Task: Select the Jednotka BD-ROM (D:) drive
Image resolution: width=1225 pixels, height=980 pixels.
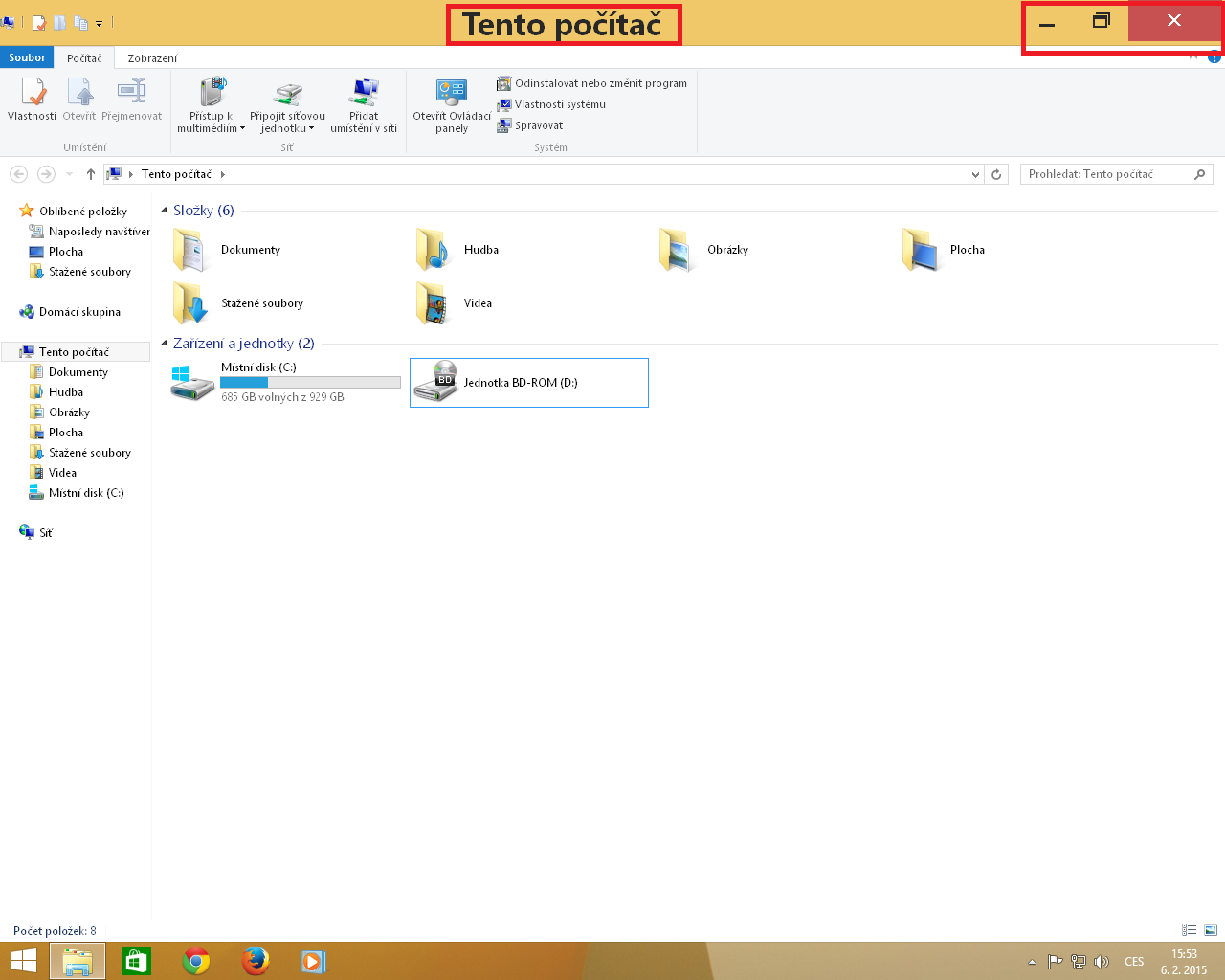Action: click(528, 383)
